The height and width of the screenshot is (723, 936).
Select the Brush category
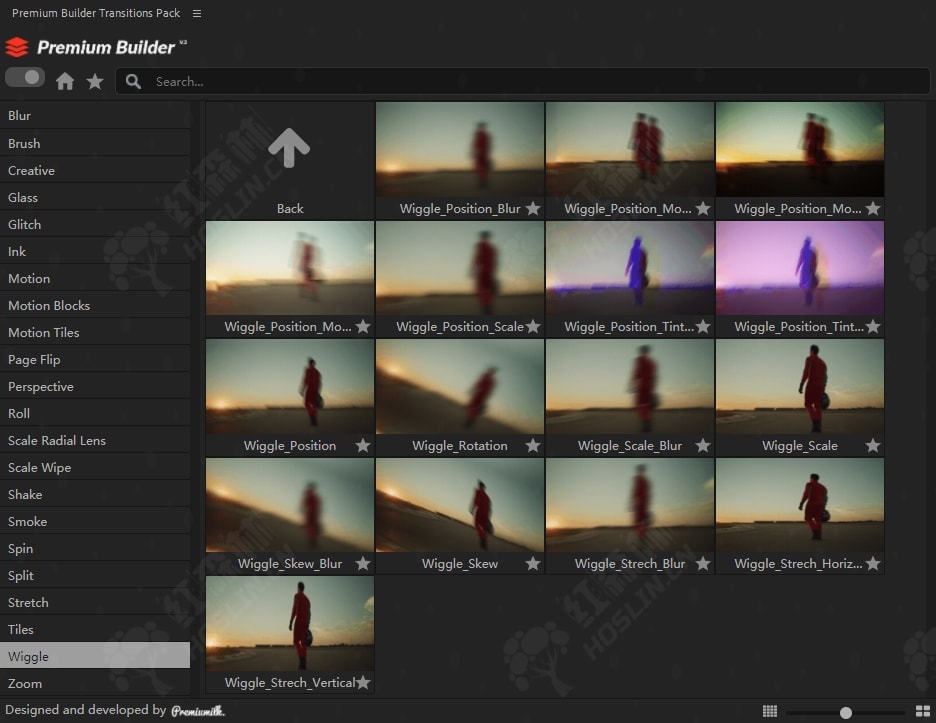(95, 143)
